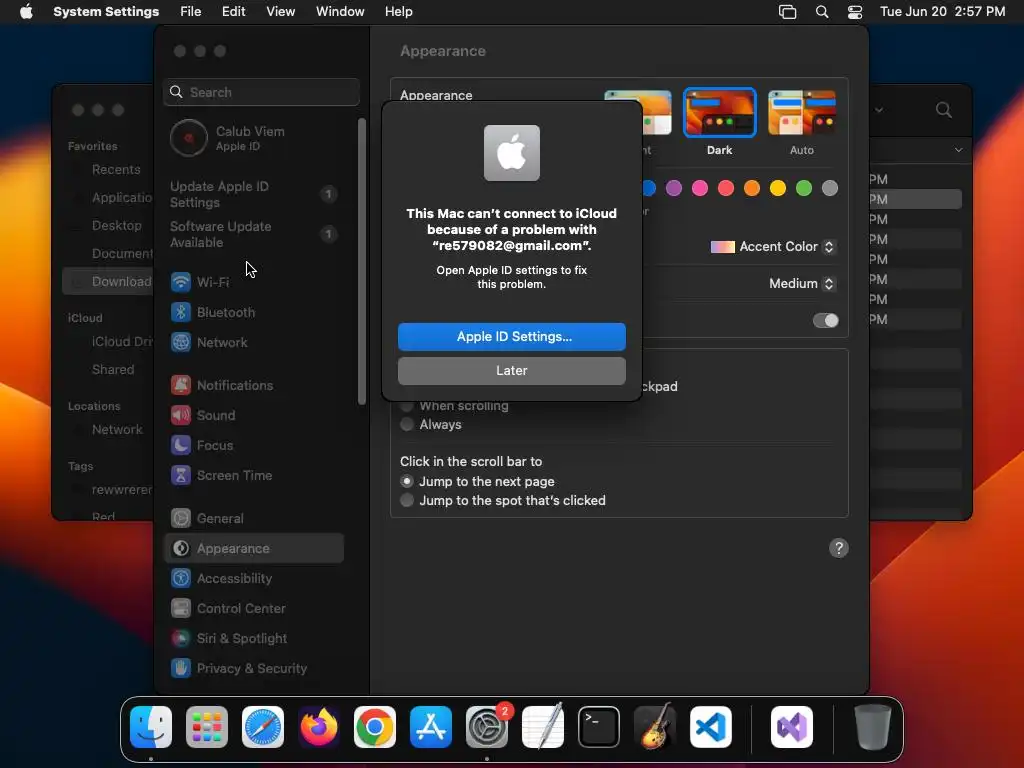Select Jump to the next page option
Screen dimensions: 1024x768
click(407, 481)
